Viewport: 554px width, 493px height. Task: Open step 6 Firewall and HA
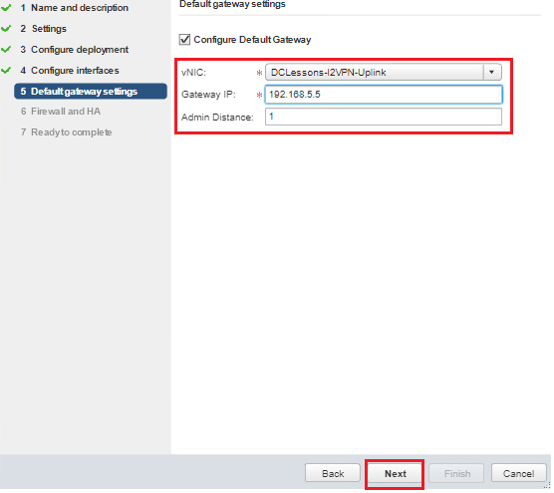point(61,111)
